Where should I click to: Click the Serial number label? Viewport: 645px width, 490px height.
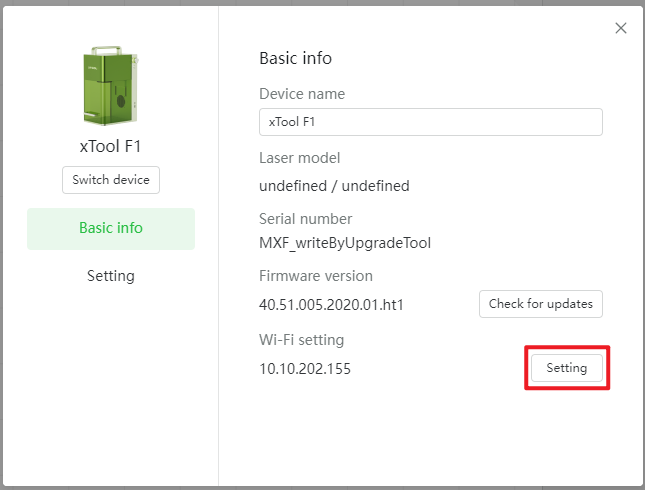(305, 219)
